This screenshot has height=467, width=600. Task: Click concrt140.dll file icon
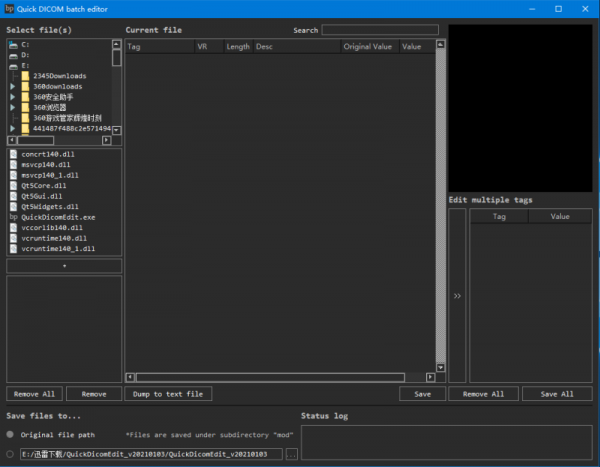13,154
